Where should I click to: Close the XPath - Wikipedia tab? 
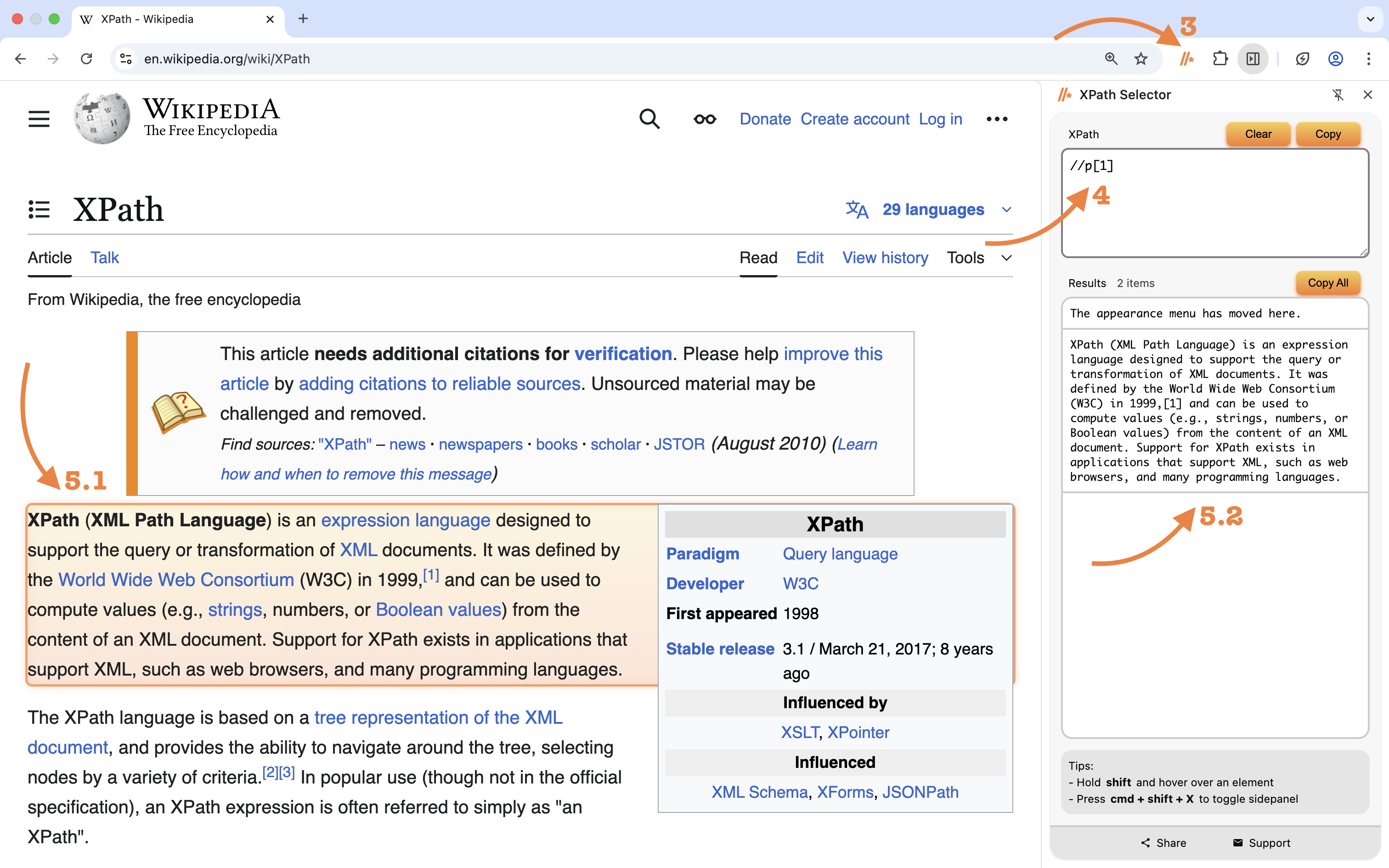[x=270, y=19]
